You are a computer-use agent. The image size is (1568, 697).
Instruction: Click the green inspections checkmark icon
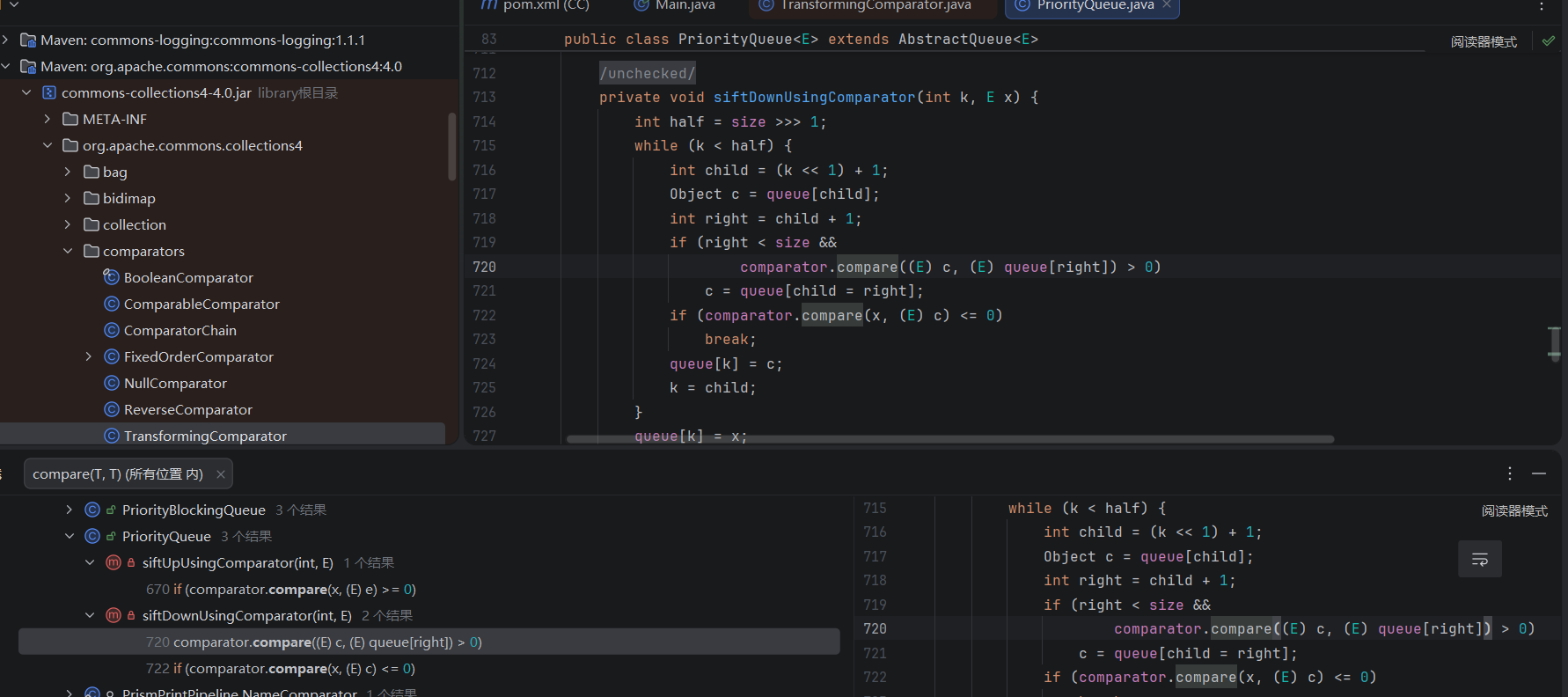(x=1548, y=40)
